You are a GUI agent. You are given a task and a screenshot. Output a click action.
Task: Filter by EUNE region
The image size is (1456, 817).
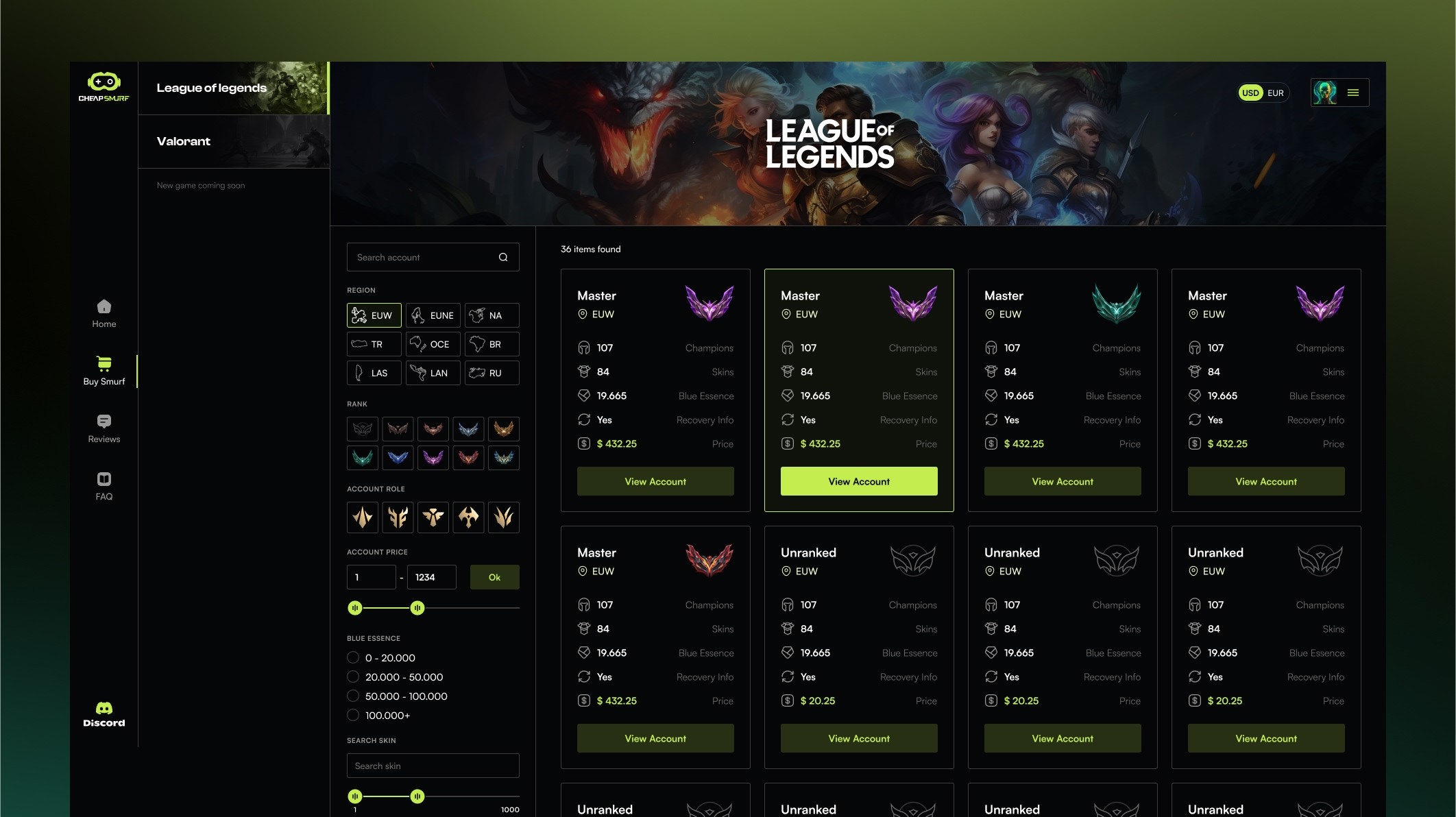coord(433,315)
